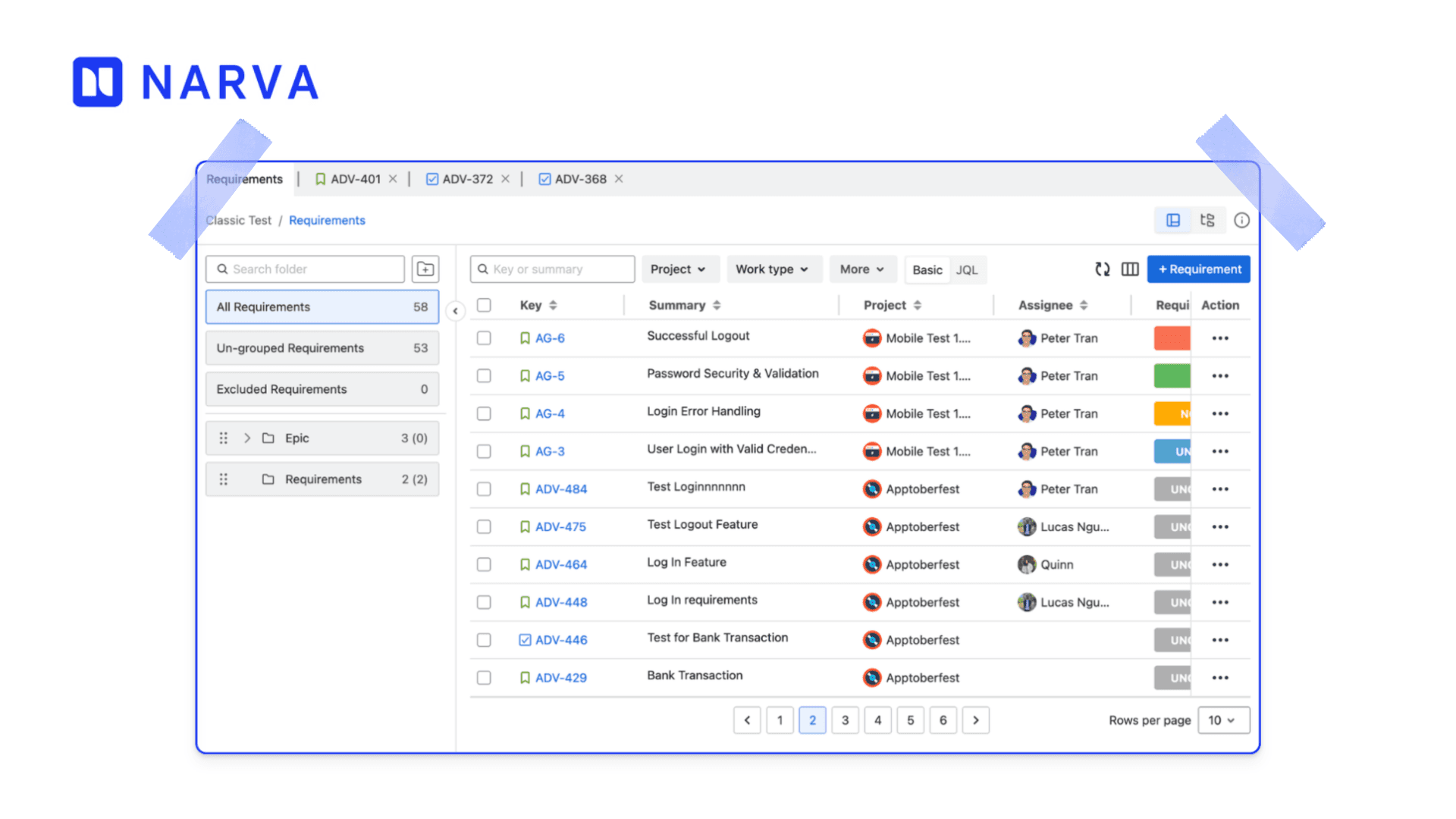This screenshot has height=819, width=1456.
Task: Open the actions ellipsis on the AG-6 row
Action: tap(1219, 338)
